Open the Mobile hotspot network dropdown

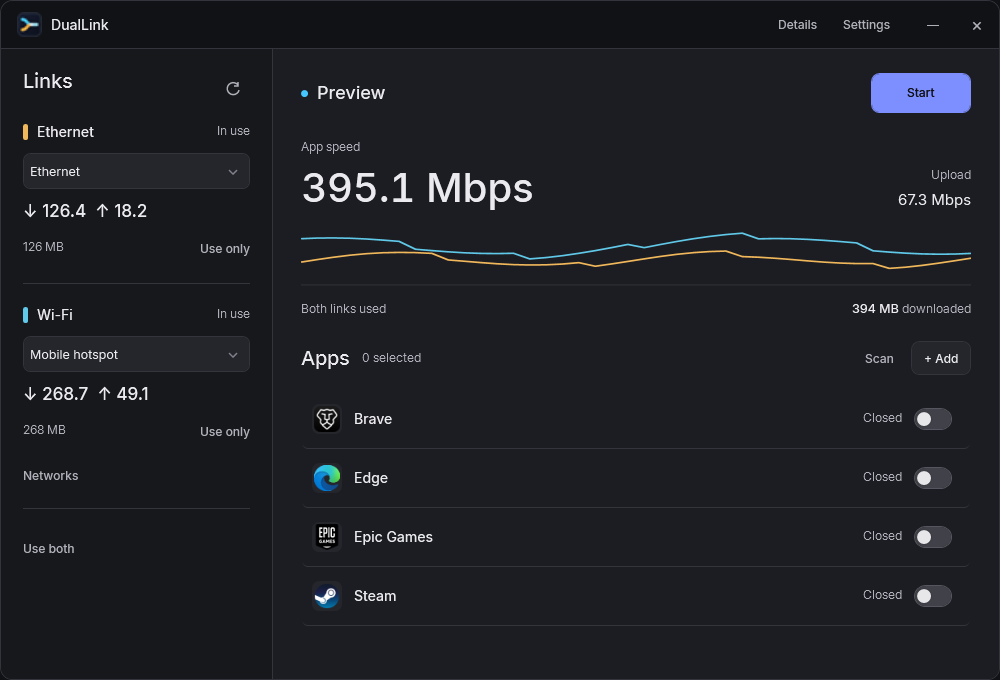click(x=136, y=354)
